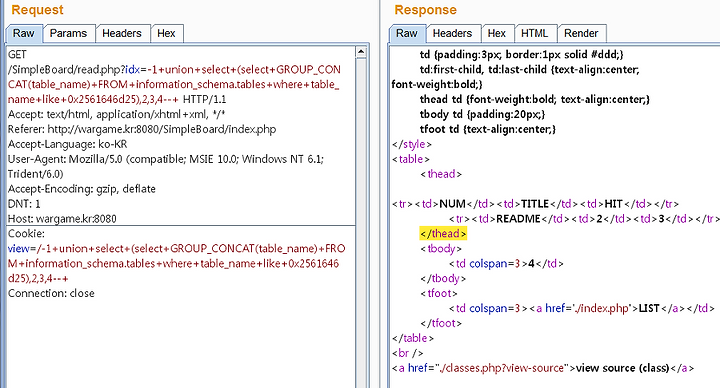This screenshot has width=720, height=388.
Task: Click the Accept-Encoding: gzip, deflate line
Action: click(82, 189)
